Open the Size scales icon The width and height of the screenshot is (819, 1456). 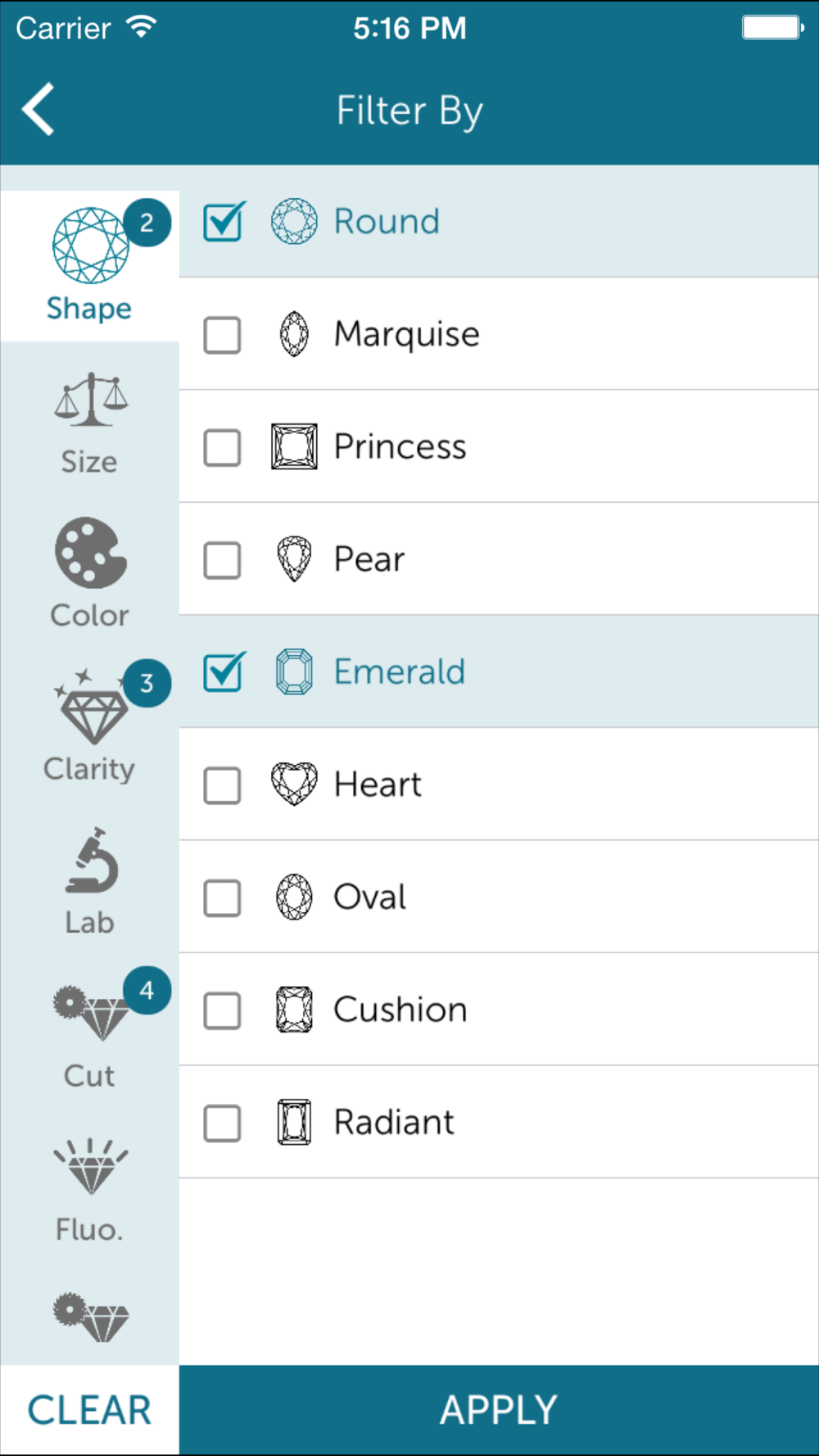point(90,400)
